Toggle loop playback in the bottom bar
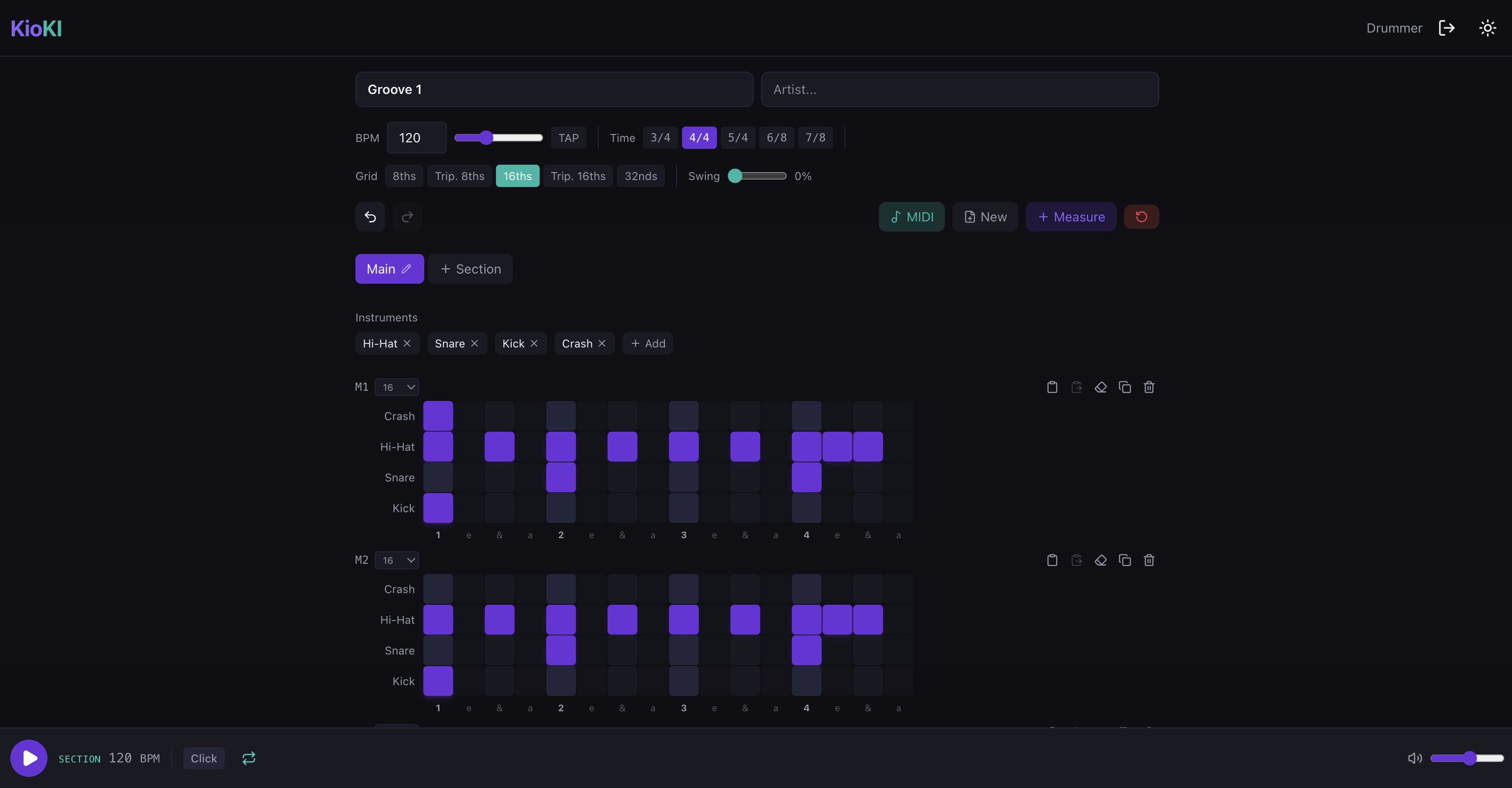 coord(248,757)
